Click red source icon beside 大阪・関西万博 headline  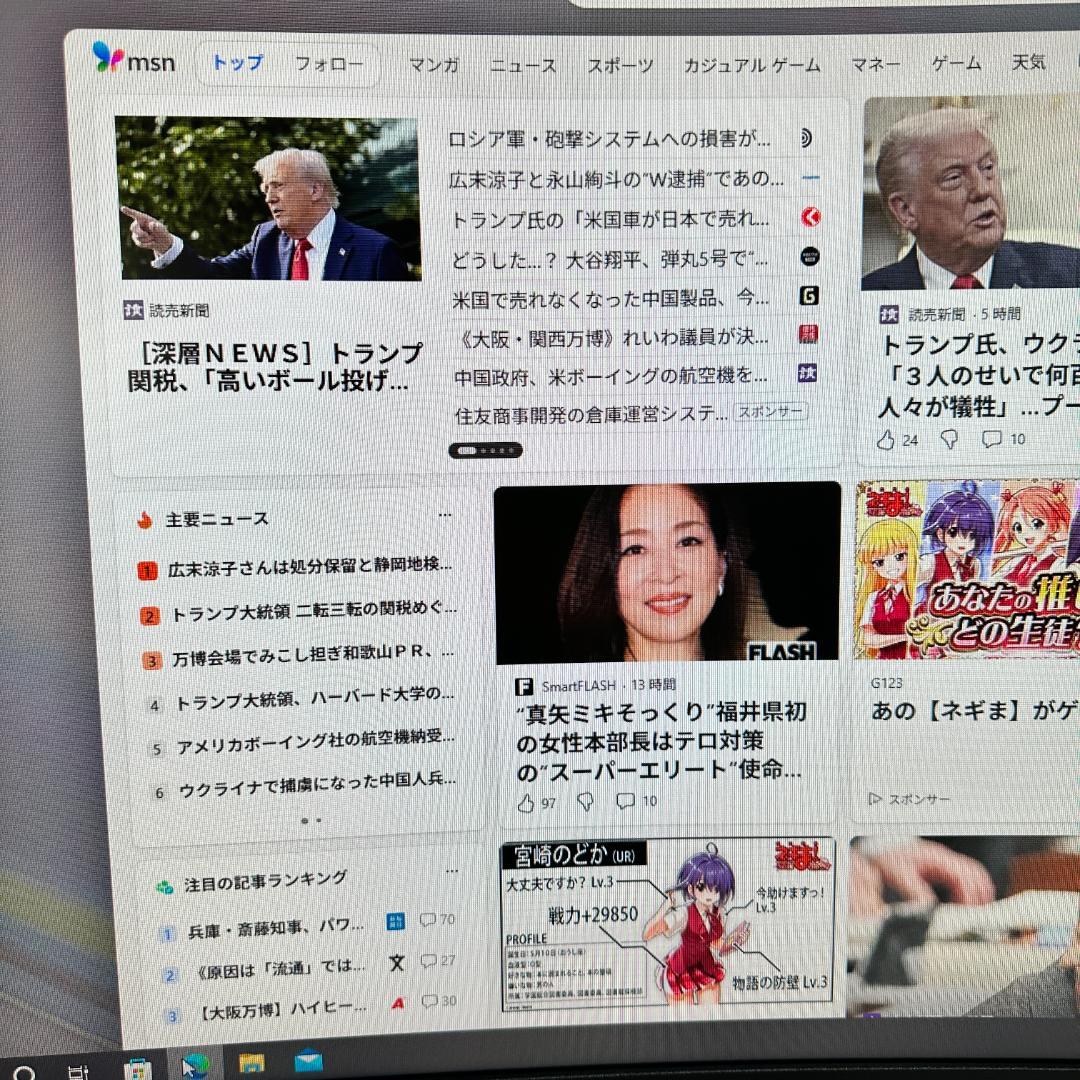[807, 334]
